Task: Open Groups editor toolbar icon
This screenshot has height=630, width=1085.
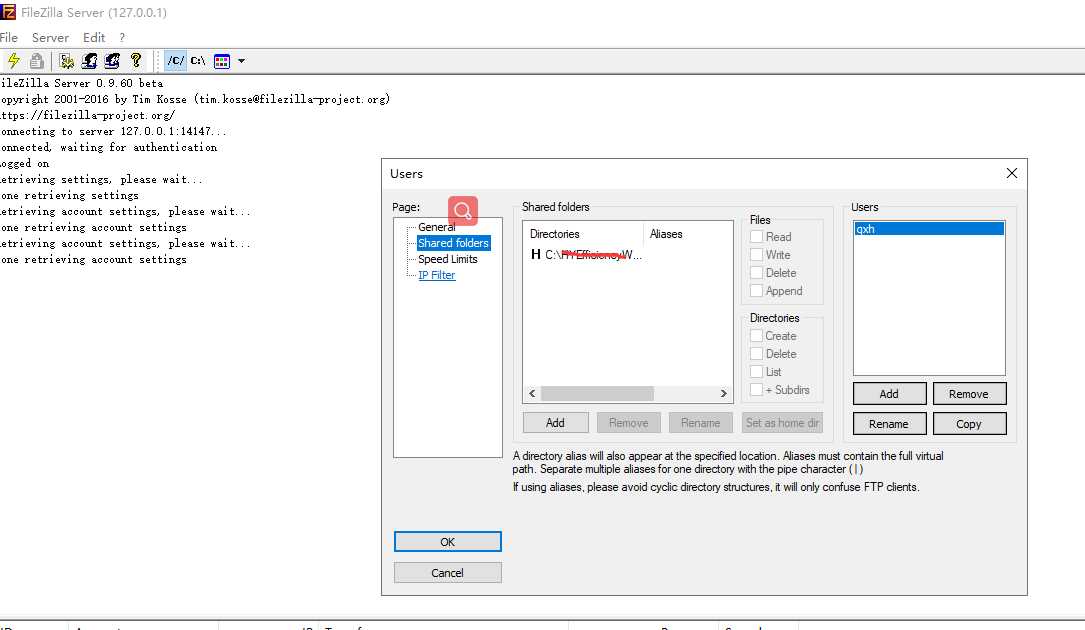Action: (112, 61)
